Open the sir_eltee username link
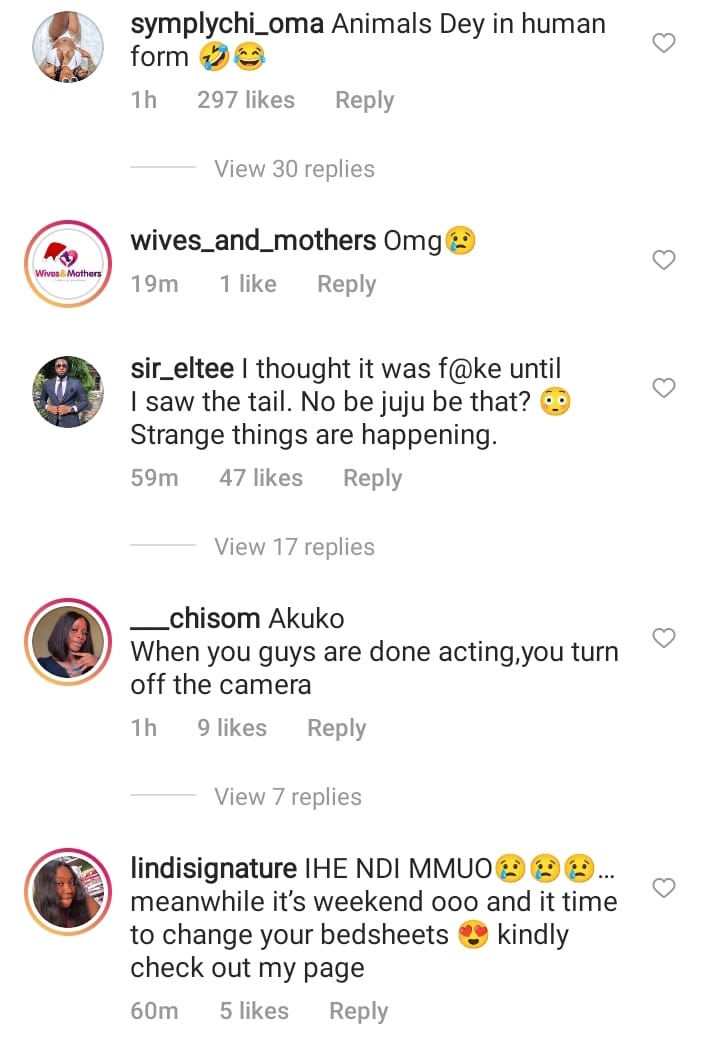Viewport: 720px width, 1056px height. [x=182, y=369]
